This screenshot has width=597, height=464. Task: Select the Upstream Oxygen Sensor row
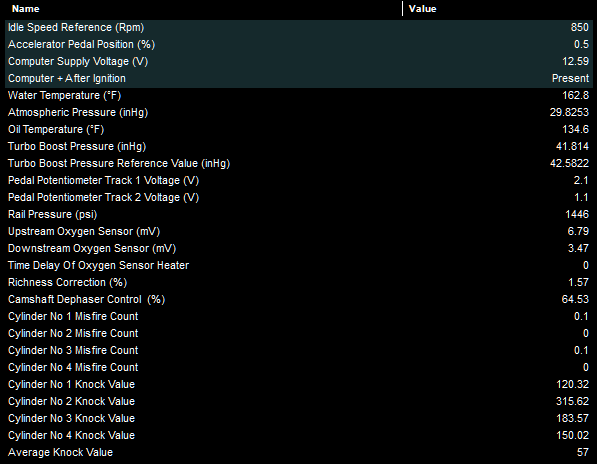click(x=299, y=231)
